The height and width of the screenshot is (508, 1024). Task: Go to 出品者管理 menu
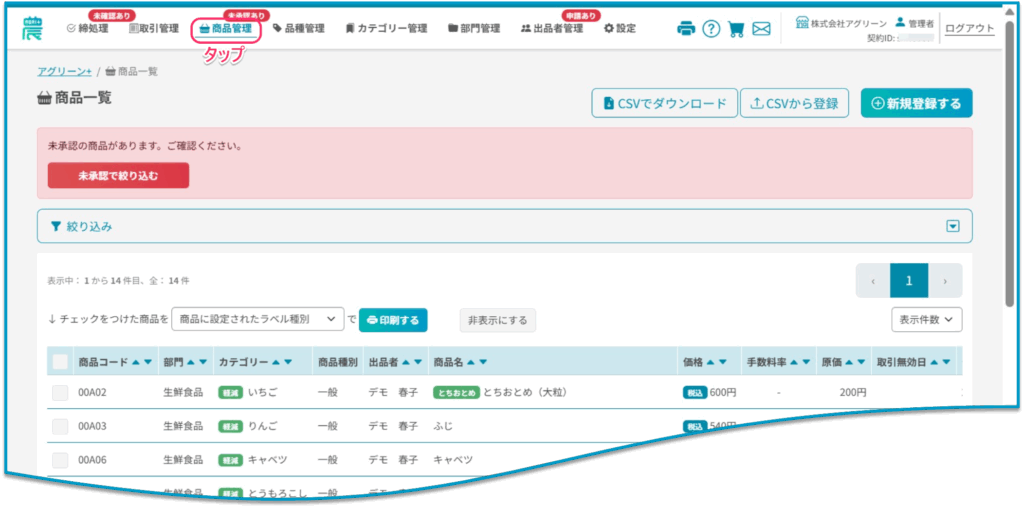[552, 29]
